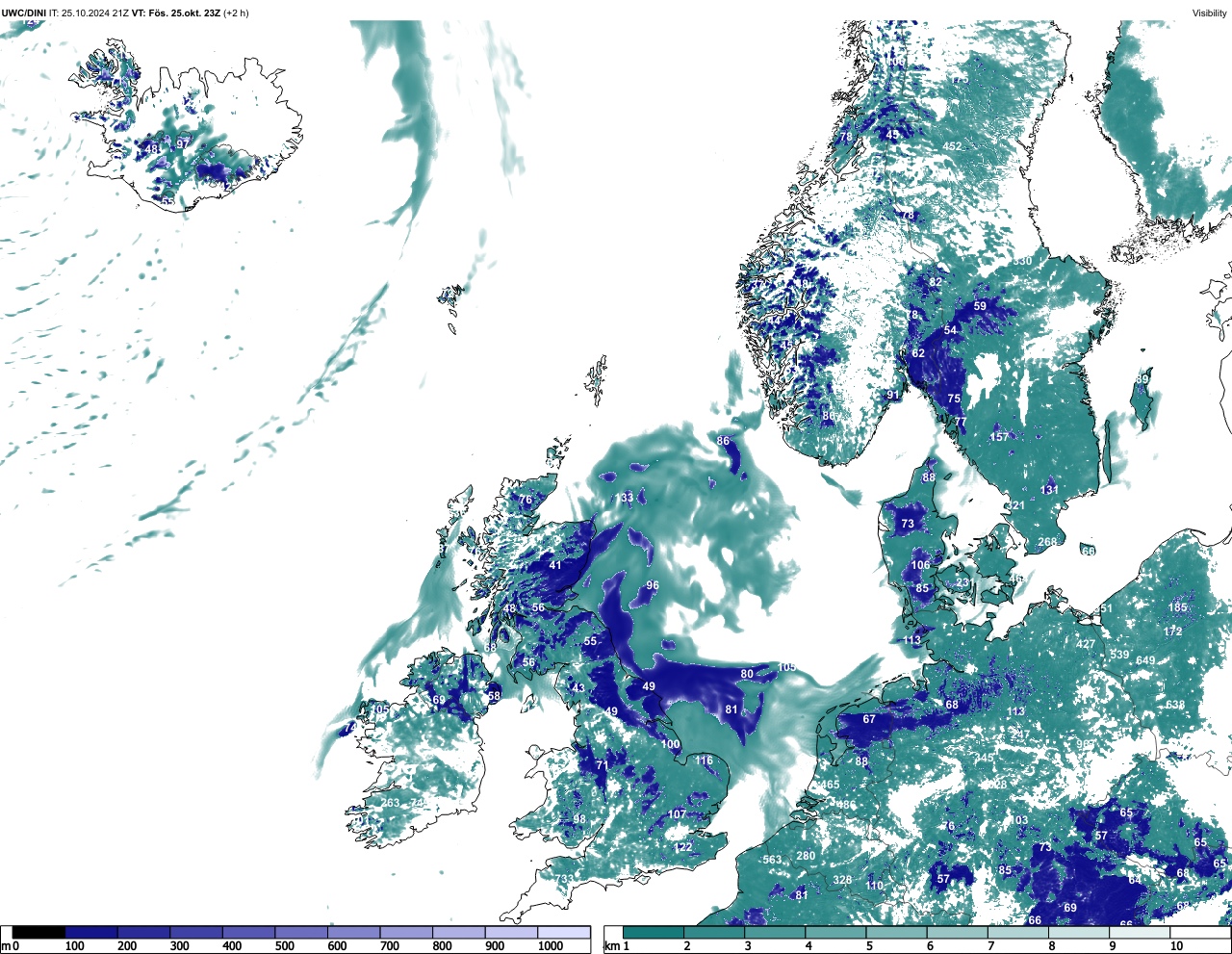This screenshot has width=1232, height=954.
Task: Click the "649" value over northern Poland
Action: pyautogui.click(x=1145, y=660)
